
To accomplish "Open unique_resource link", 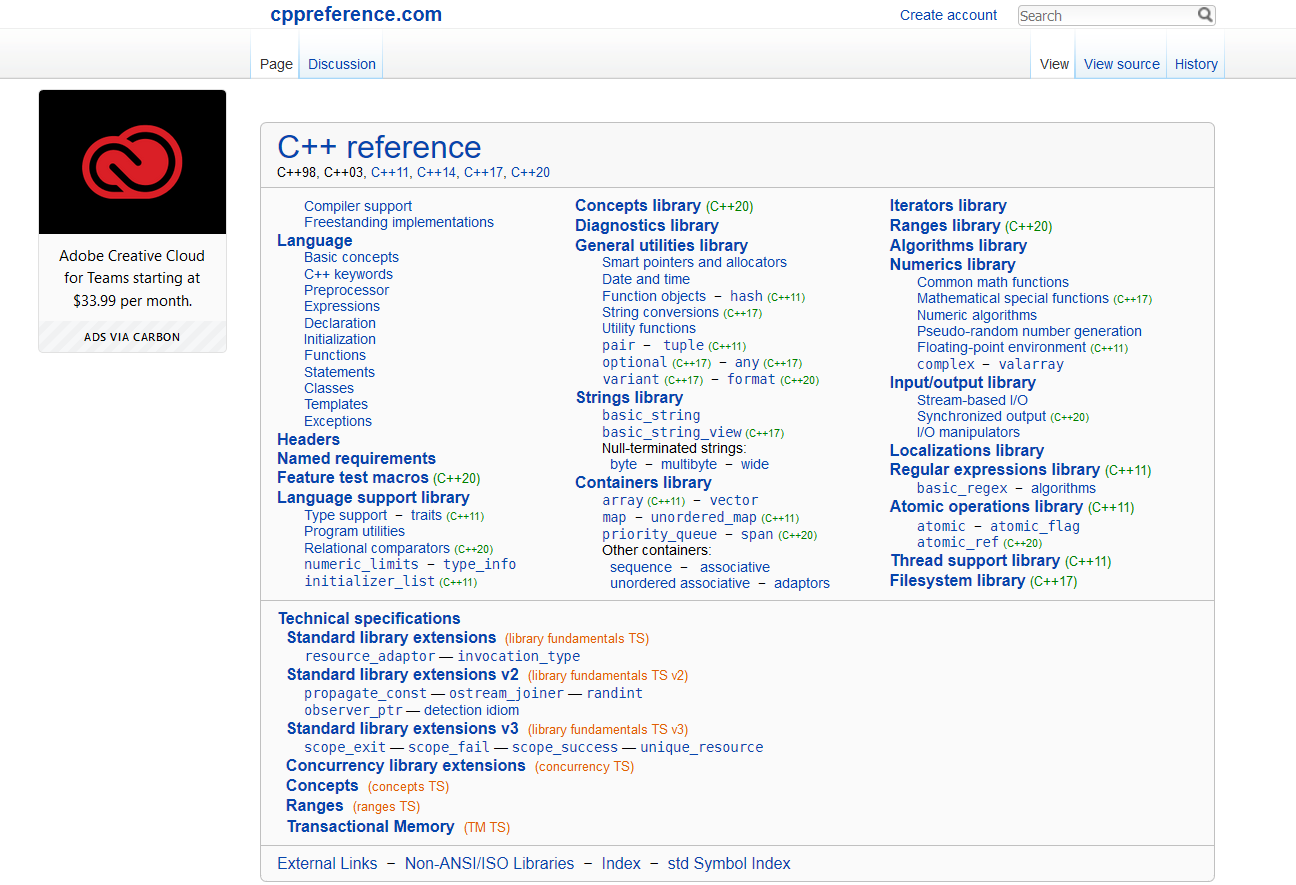I will pos(701,747).
